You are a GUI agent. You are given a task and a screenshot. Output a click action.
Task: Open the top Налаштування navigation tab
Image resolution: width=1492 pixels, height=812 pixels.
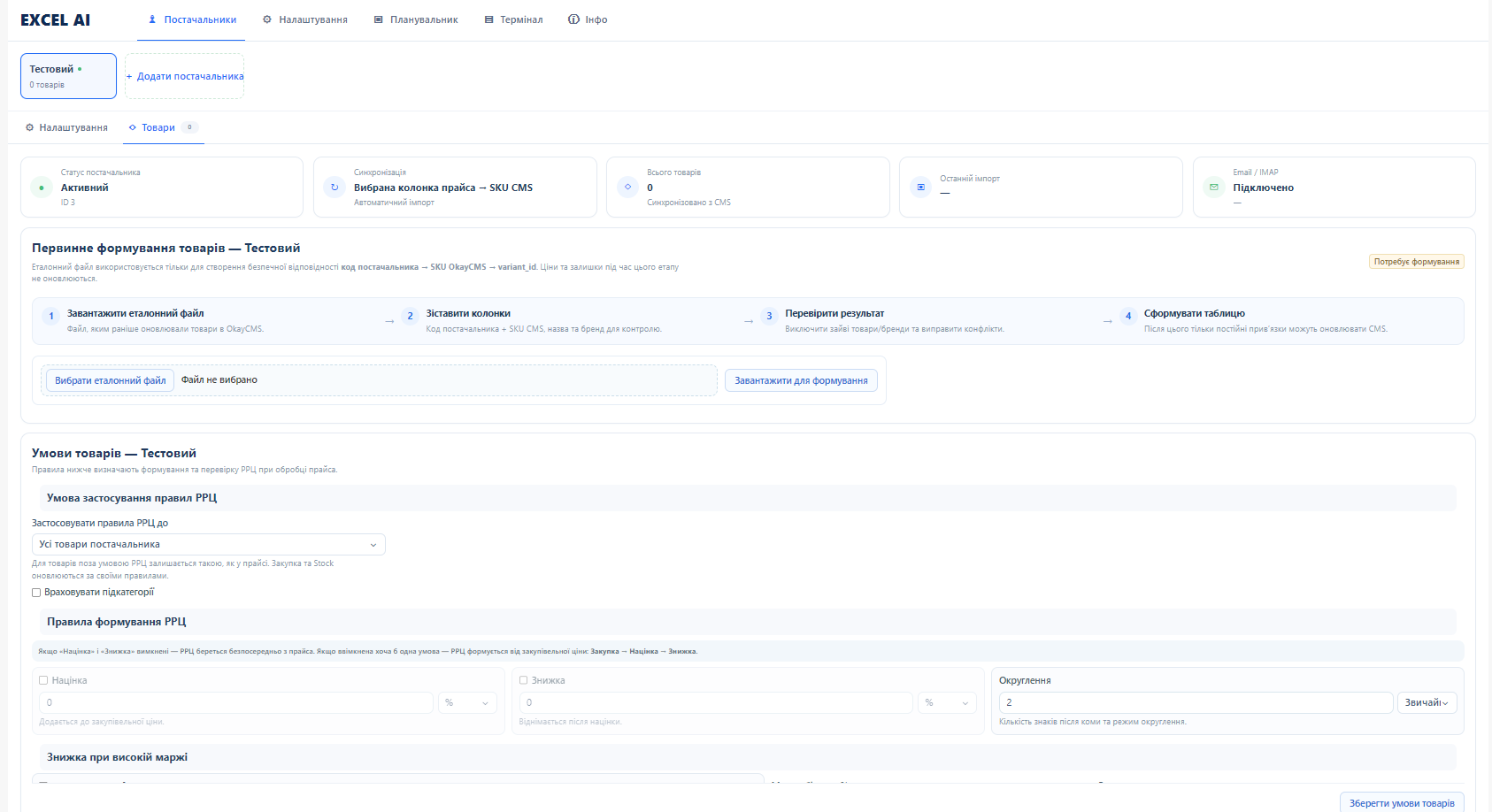point(304,19)
